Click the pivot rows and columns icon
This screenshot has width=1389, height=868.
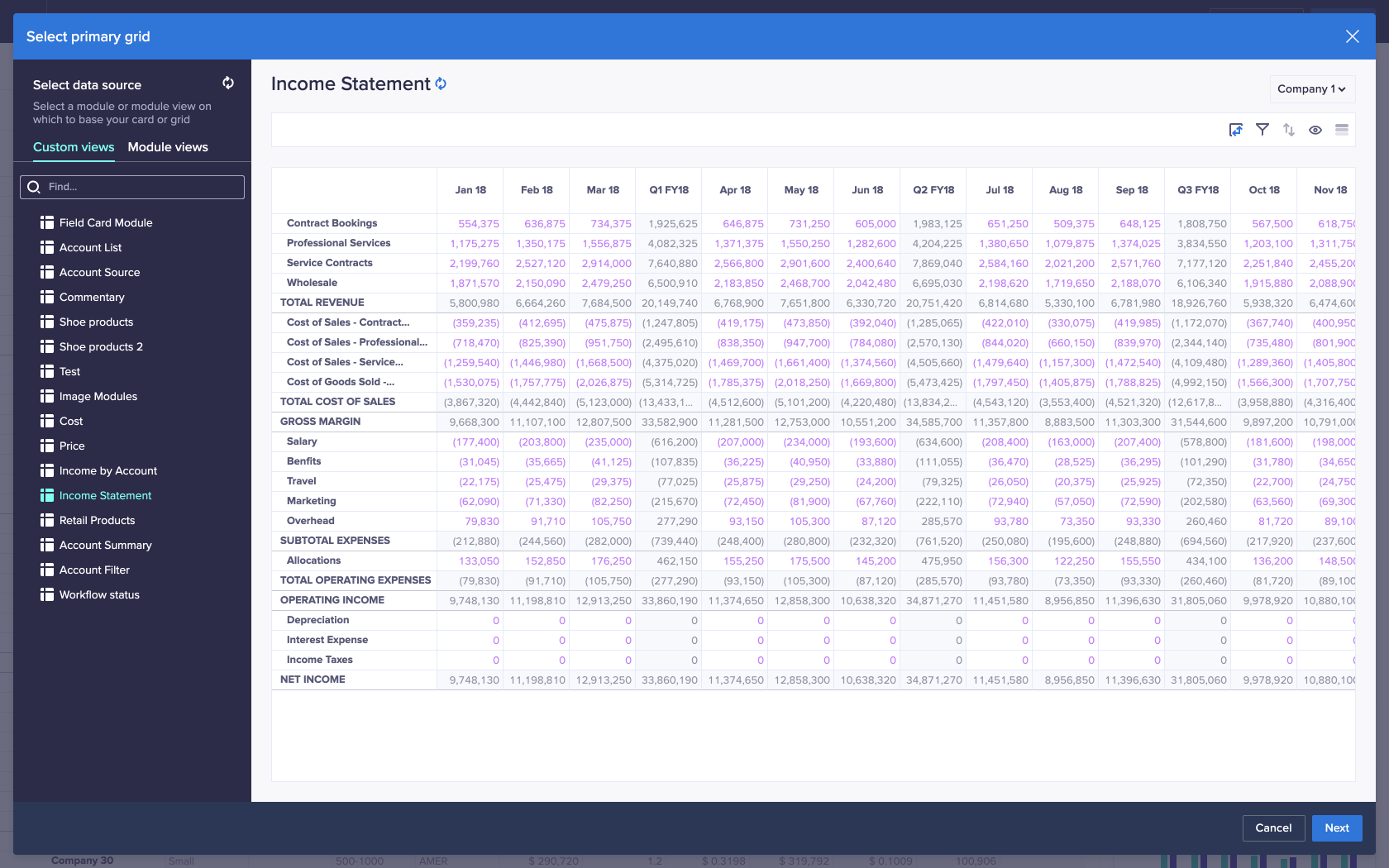(1235, 130)
